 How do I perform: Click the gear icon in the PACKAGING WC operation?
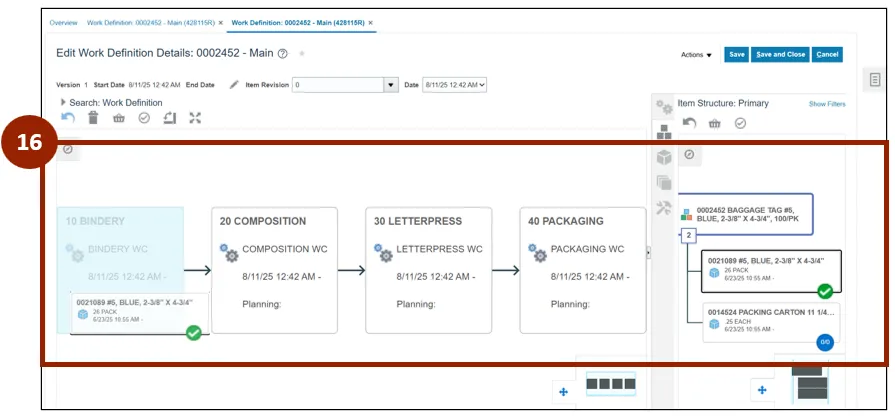tap(537, 253)
